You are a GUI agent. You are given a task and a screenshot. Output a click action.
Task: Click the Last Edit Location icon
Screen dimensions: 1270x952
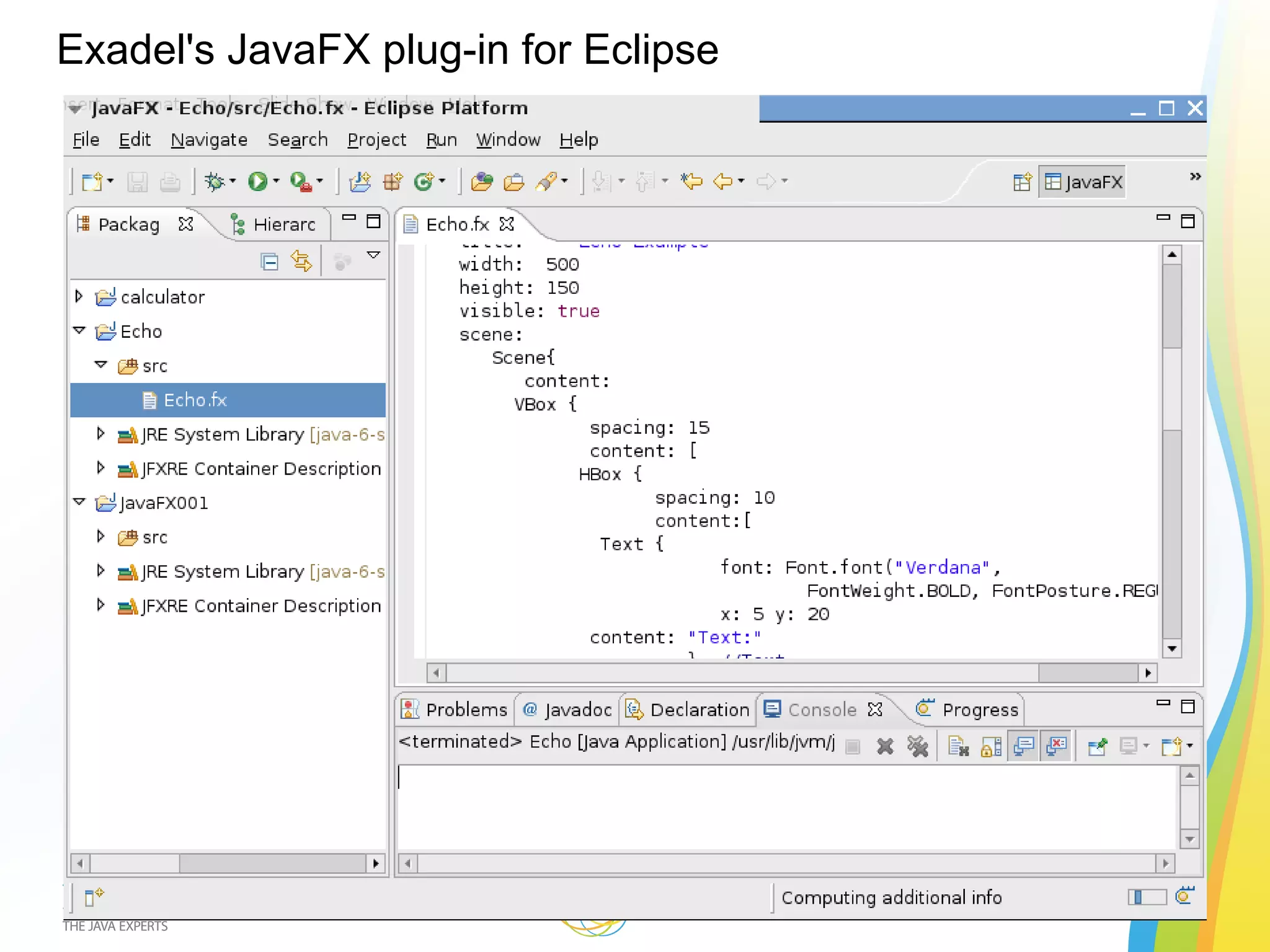(x=691, y=182)
